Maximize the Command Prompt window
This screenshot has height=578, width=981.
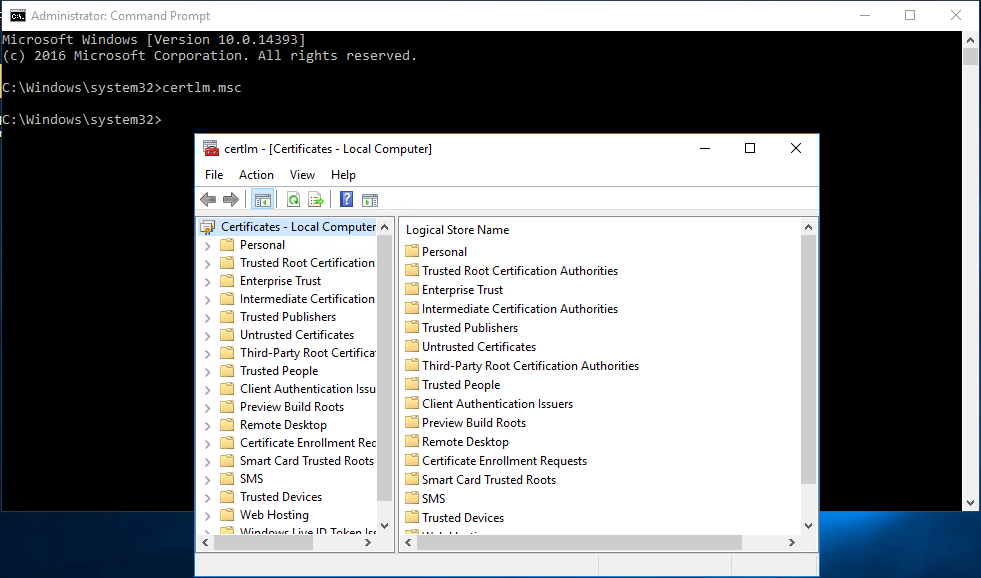[910, 15]
